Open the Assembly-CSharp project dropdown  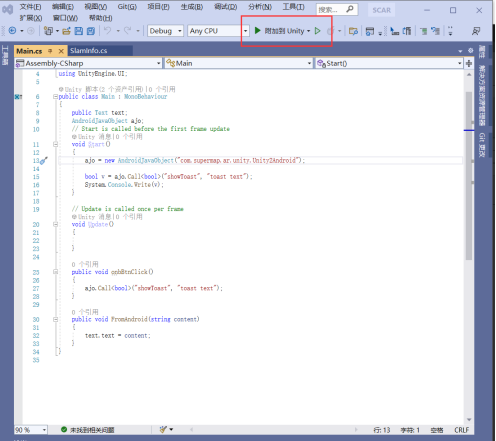88,63
